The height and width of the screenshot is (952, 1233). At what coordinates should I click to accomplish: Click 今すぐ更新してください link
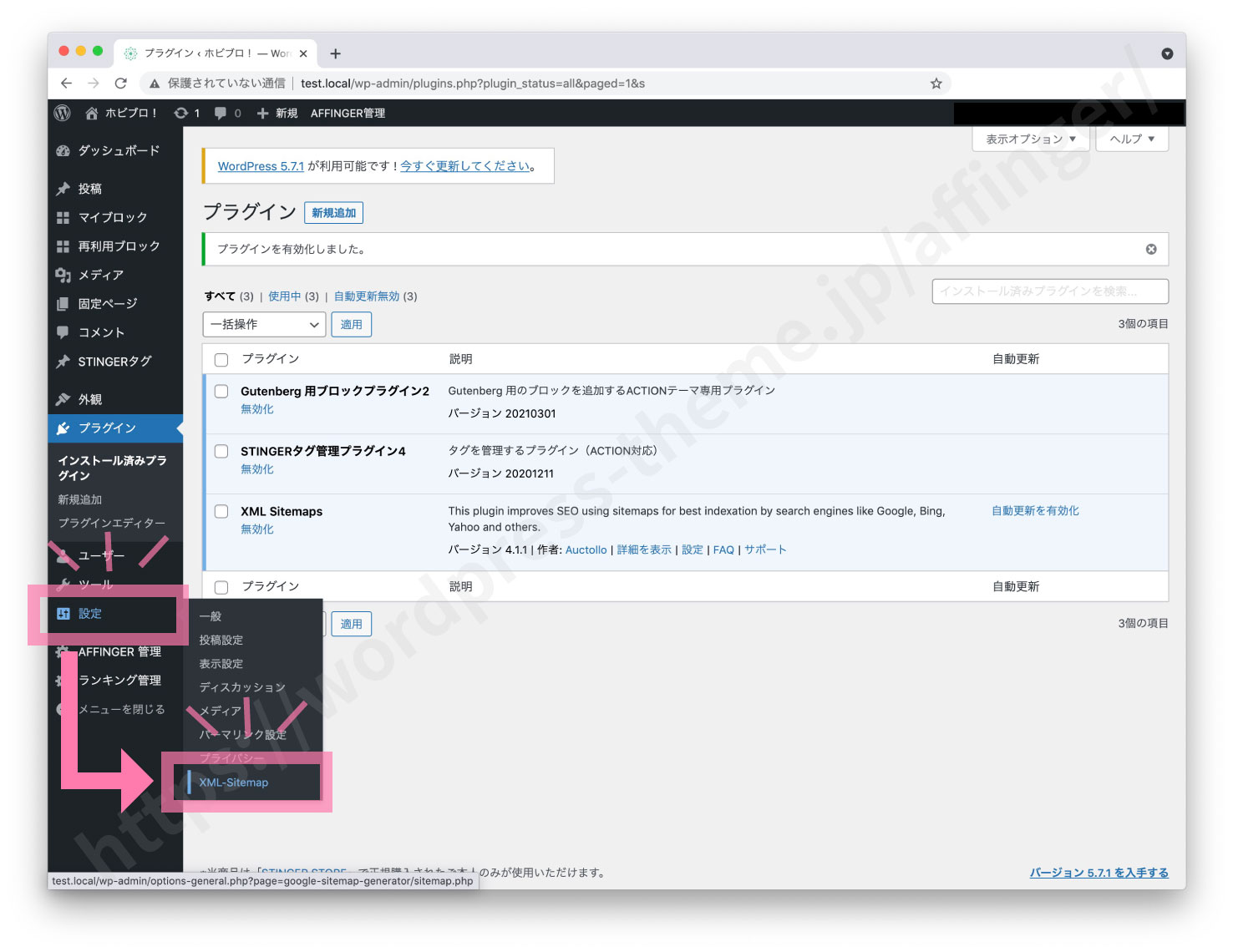pyautogui.click(x=465, y=166)
